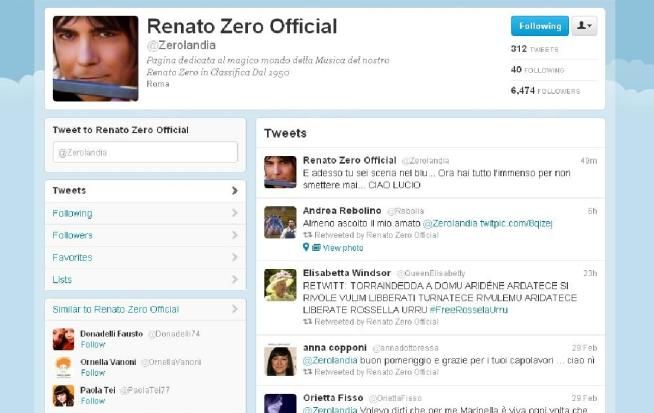
Task: Open the Andrea Rebolino author name
Action: pyautogui.click(x=342, y=211)
